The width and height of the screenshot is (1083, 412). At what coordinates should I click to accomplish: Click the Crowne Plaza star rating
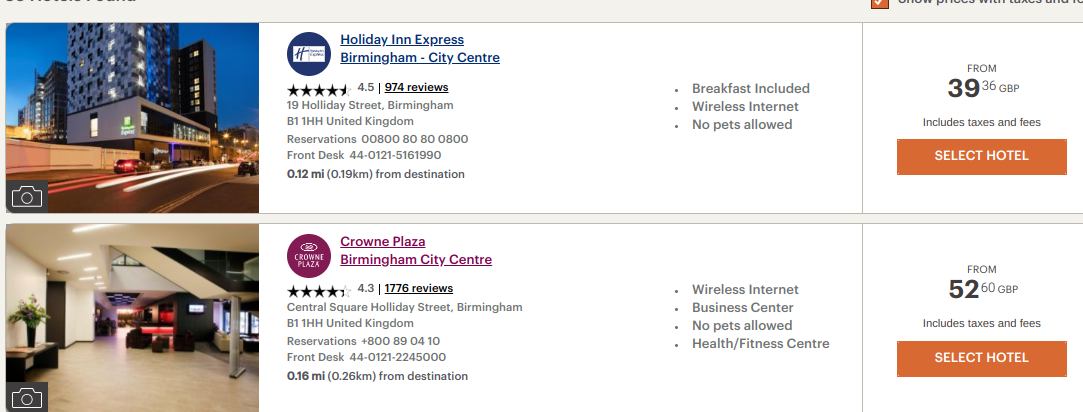pyautogui.click(x=319, y=289)
